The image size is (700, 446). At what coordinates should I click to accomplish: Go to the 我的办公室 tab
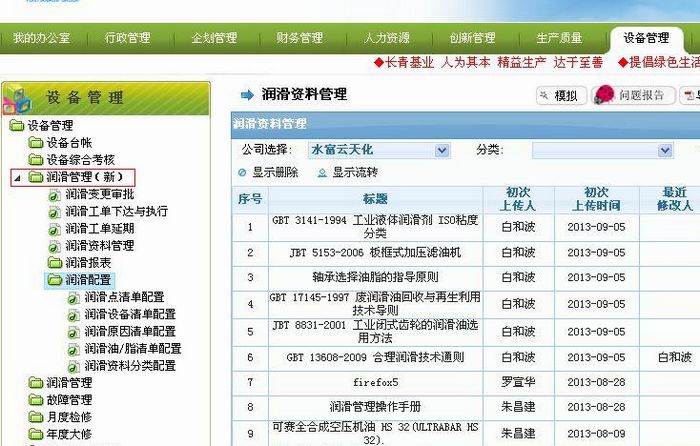[x=41, y=39]
